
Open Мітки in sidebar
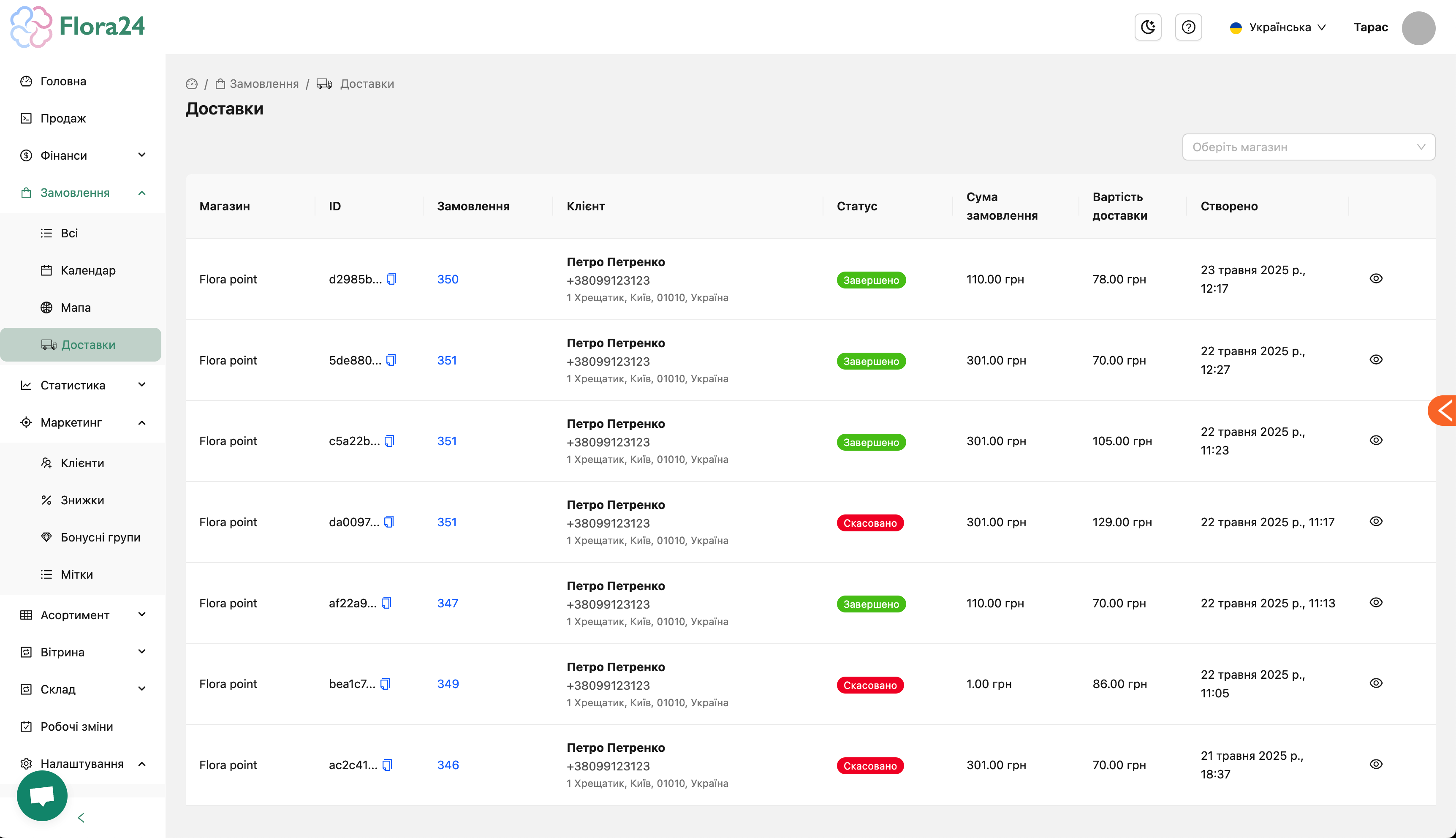point(76,574)
